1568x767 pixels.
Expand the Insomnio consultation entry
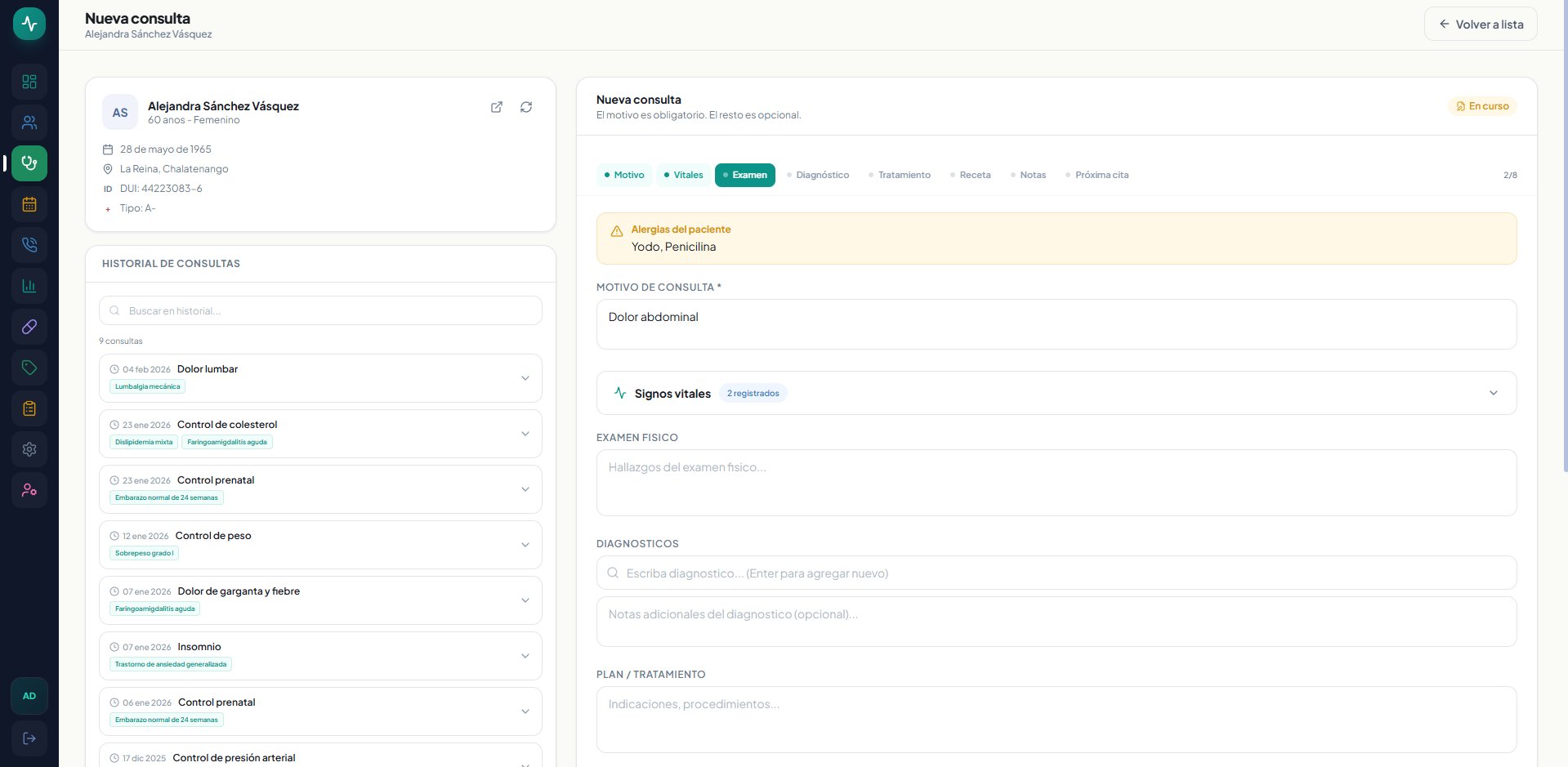point(525,656)
